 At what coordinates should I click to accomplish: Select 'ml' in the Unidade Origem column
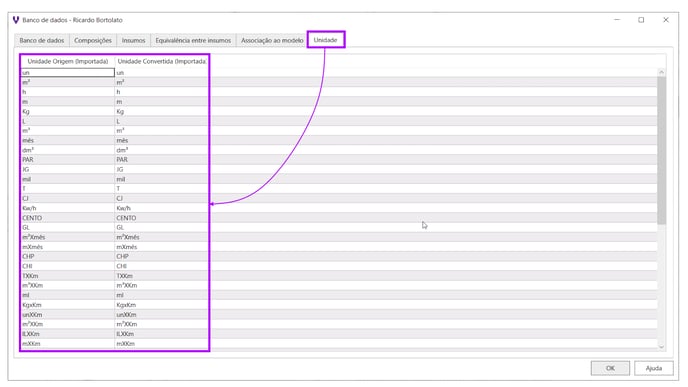click(x=68, y=295)
